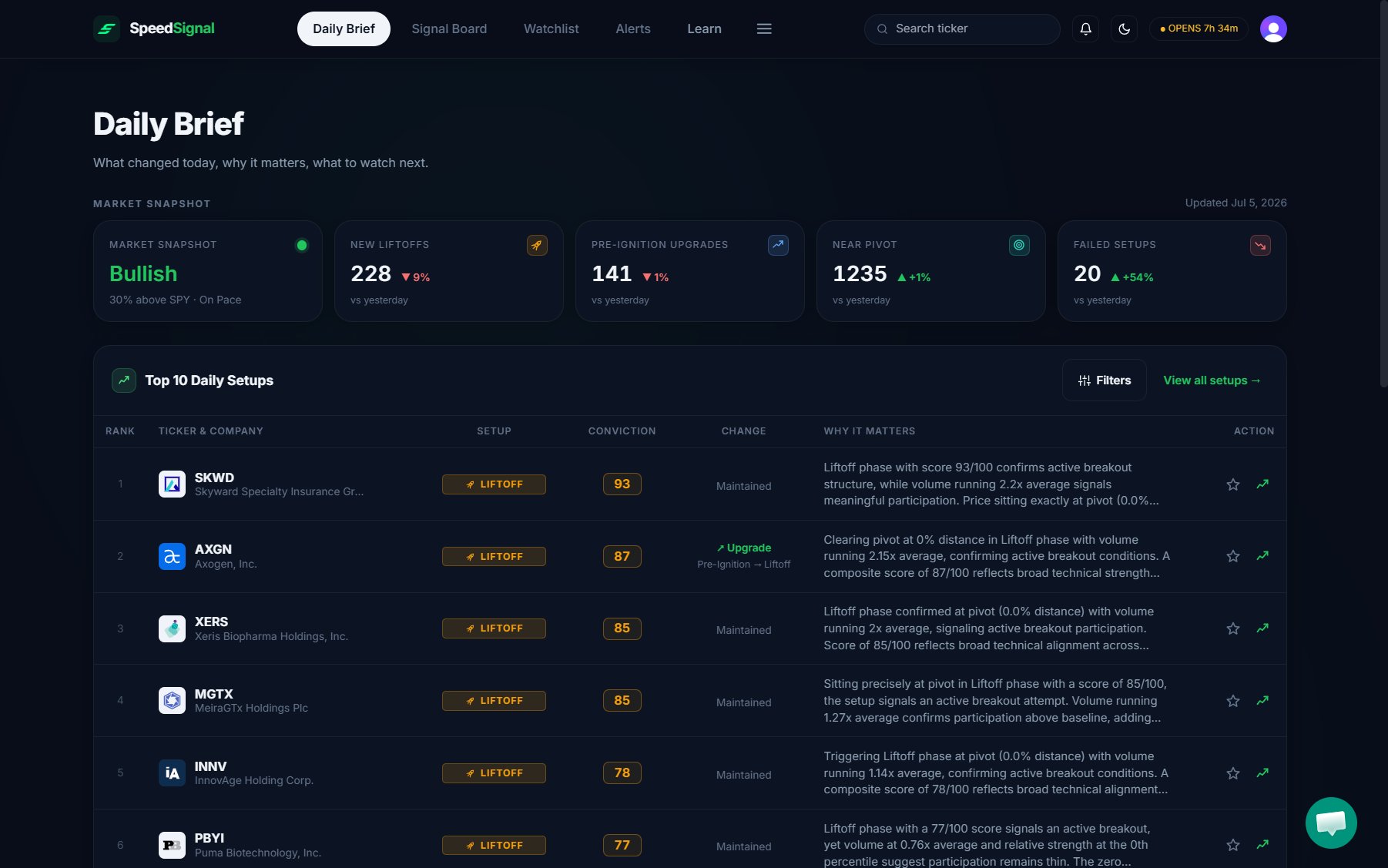Screen dimensions: 1388x868
Task: Click SKWD ticker name
Action: [214, 478]
